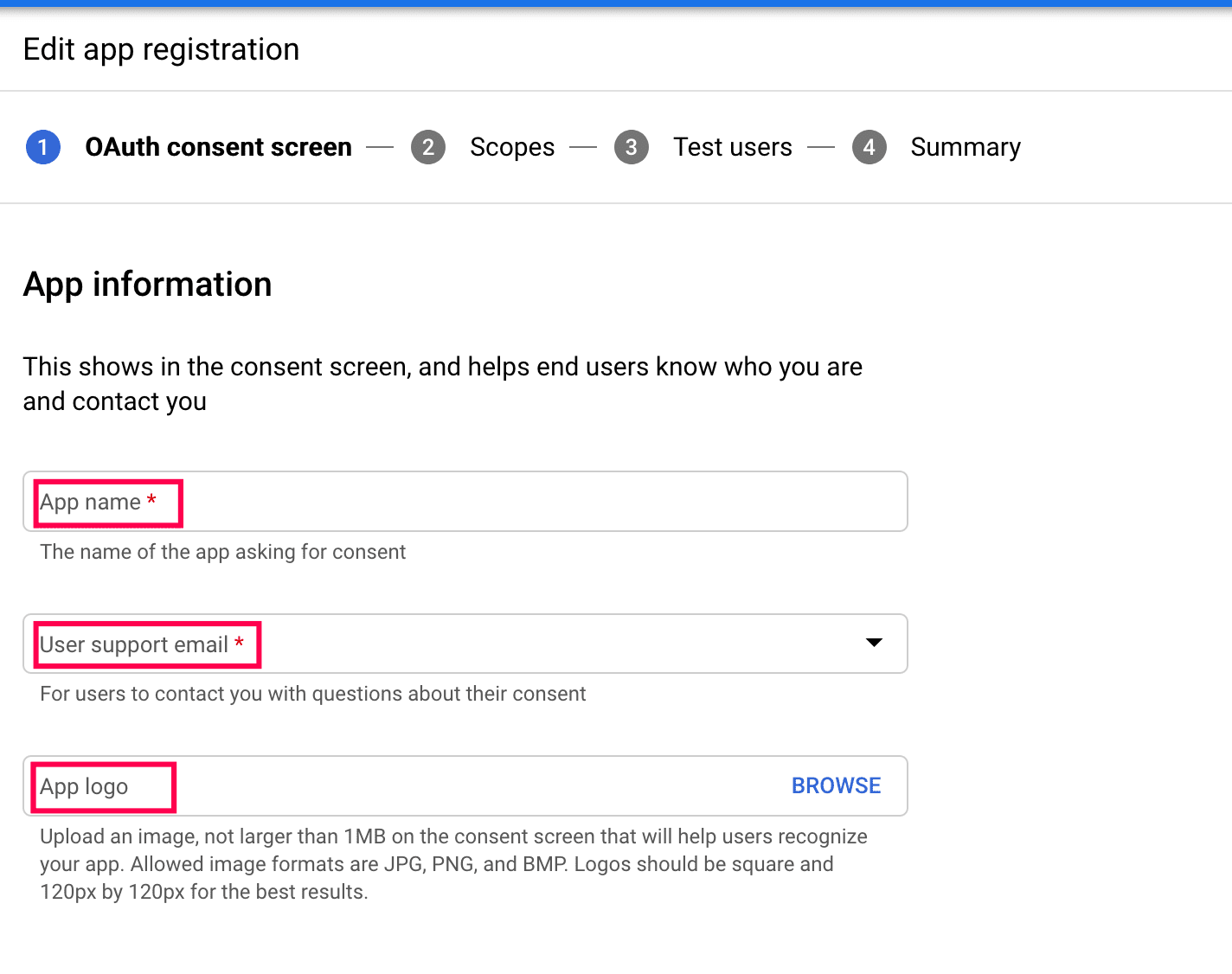Click the step 4 number icon
Screen dimensions: 1232x974
point(869,147)
